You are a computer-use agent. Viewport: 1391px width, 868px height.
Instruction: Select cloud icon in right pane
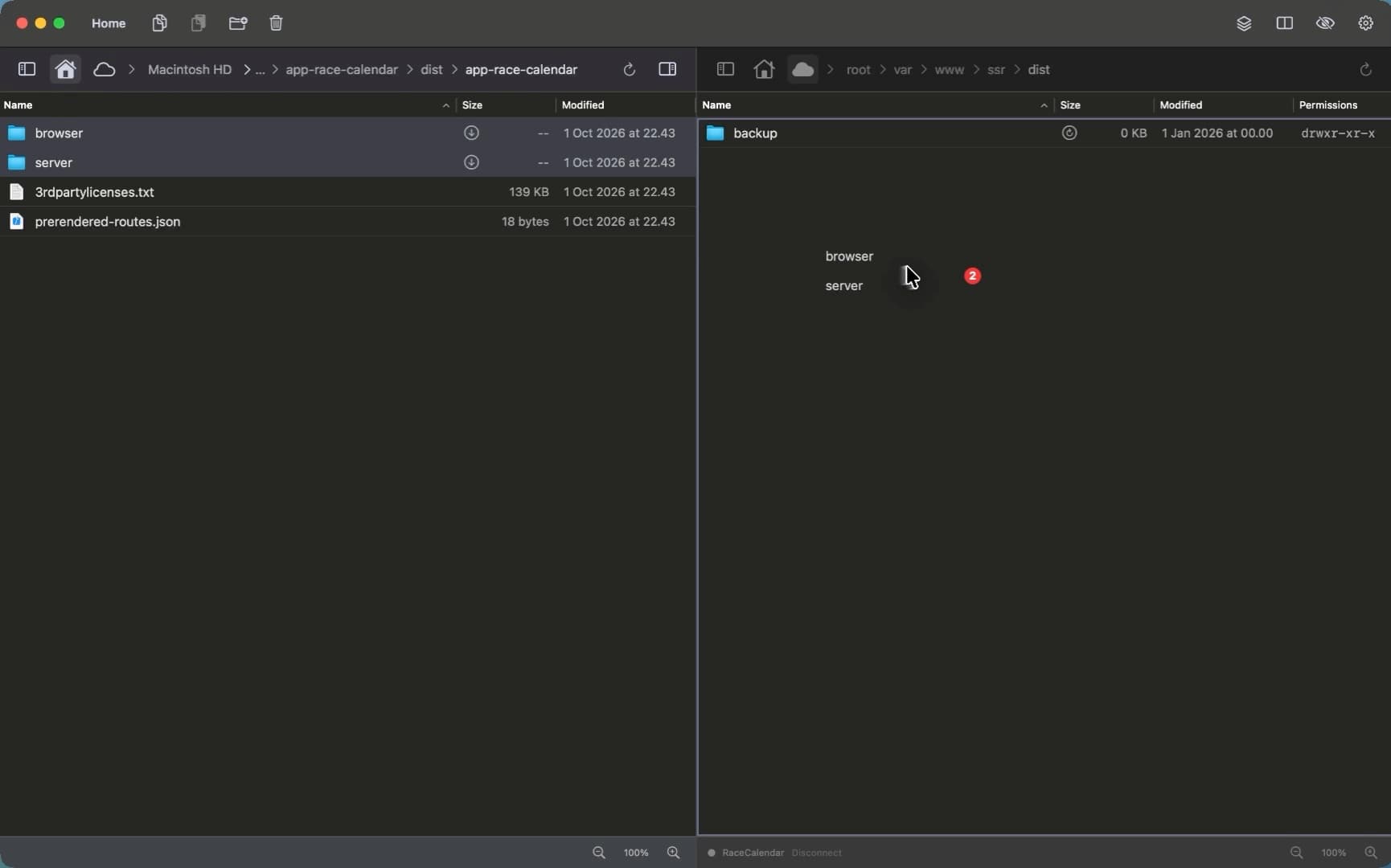pos(802,69)
